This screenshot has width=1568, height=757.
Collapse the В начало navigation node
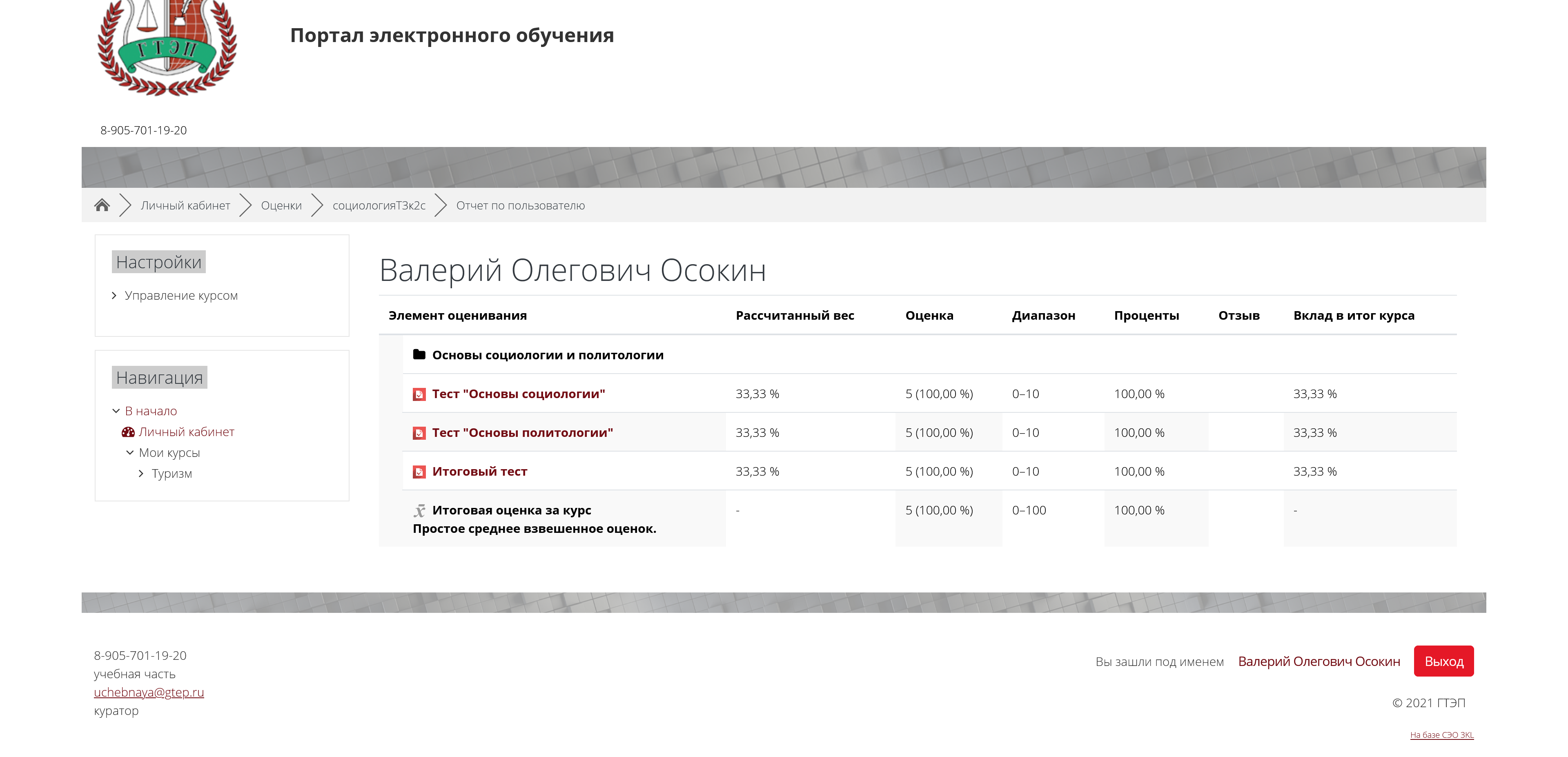point(116,411)
